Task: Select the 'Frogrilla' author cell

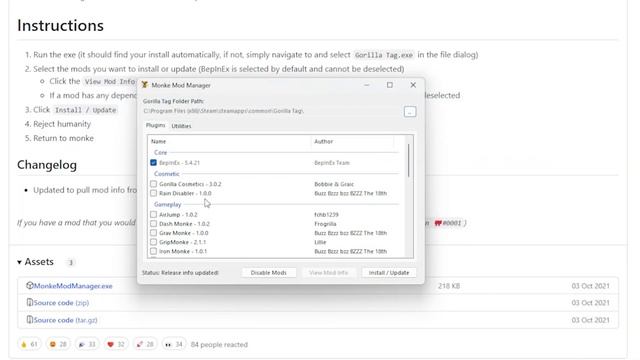Action: pos(325,224)
